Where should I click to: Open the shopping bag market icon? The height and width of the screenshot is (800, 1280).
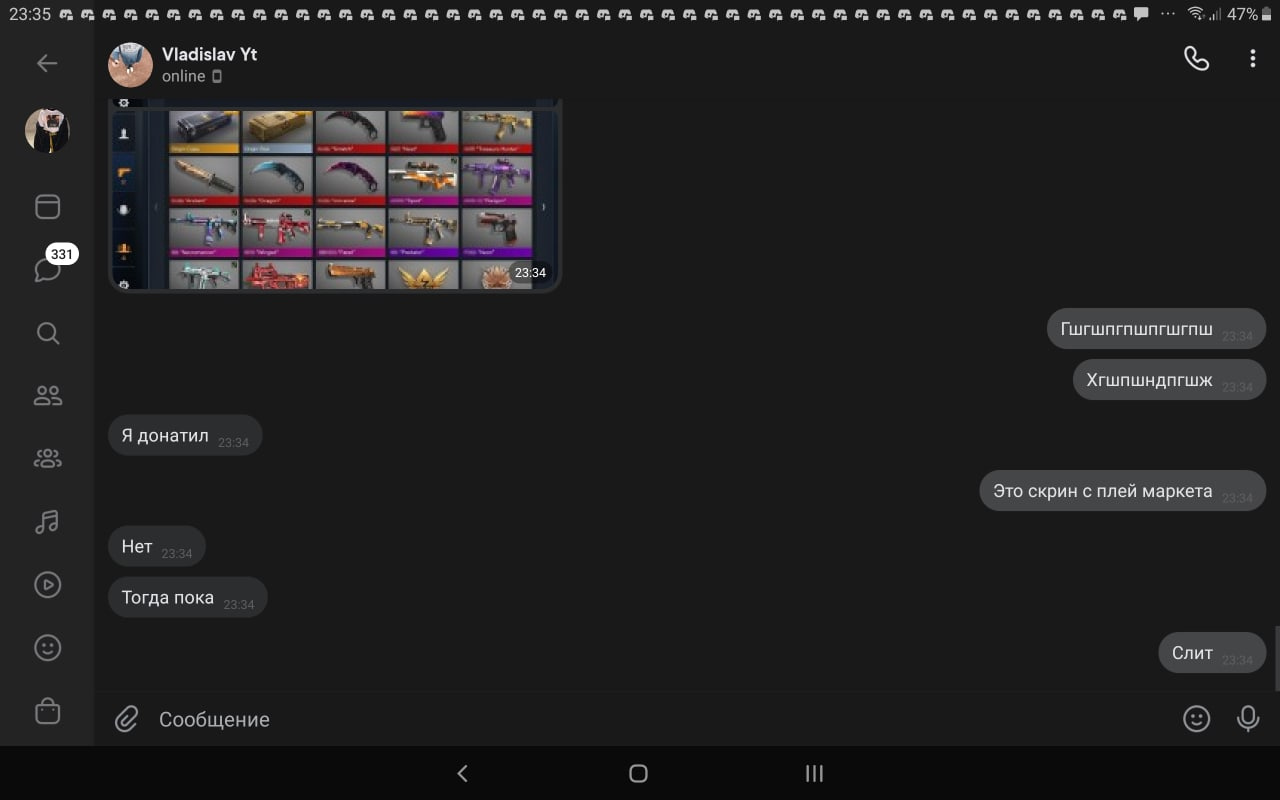47,711
